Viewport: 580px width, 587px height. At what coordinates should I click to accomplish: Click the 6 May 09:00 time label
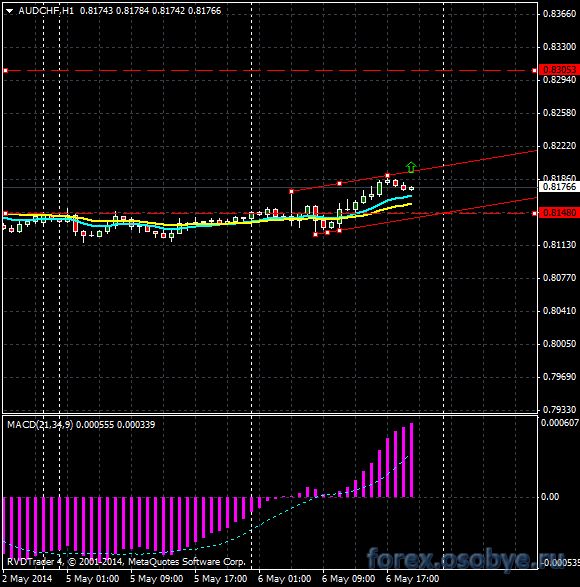point(348,578)
